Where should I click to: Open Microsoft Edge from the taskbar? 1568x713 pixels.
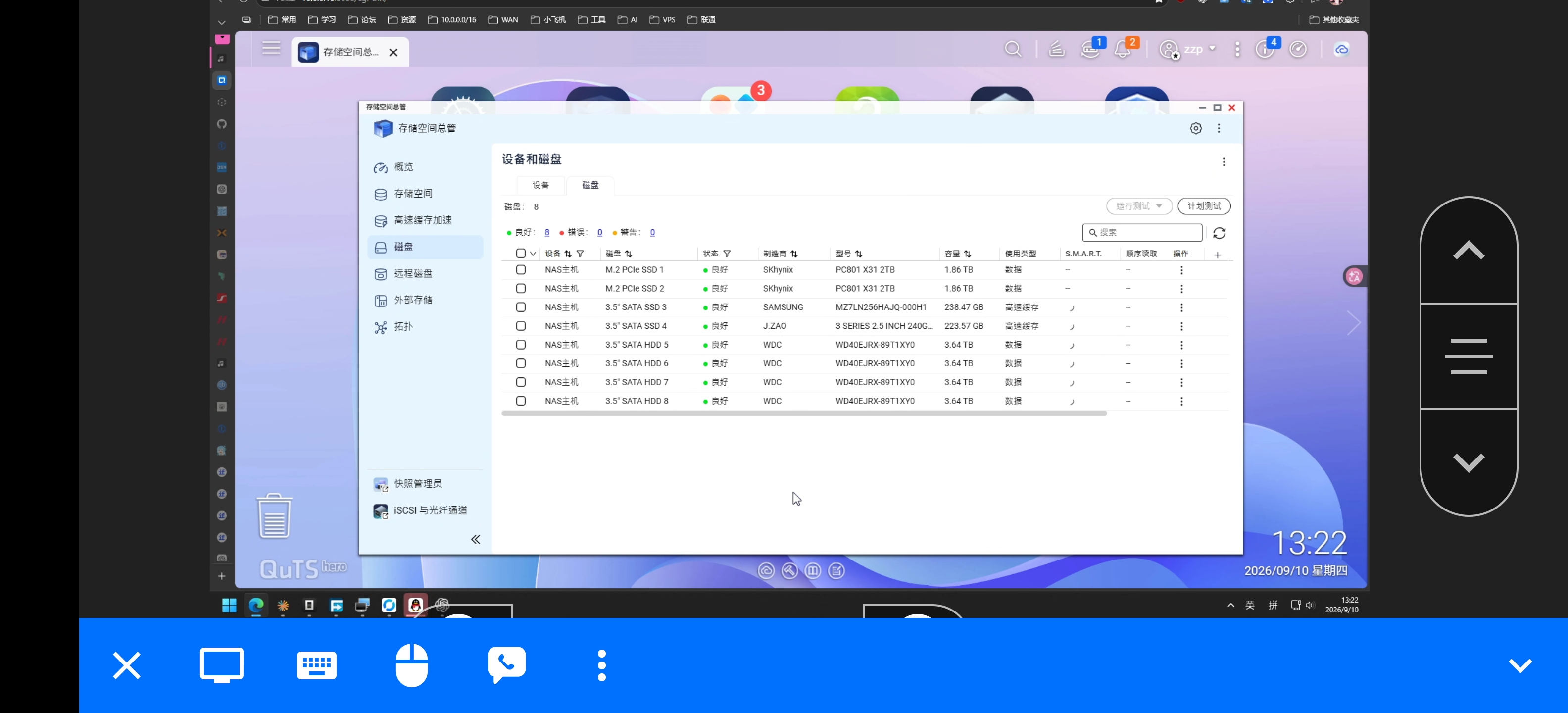(x=256, y=605)
